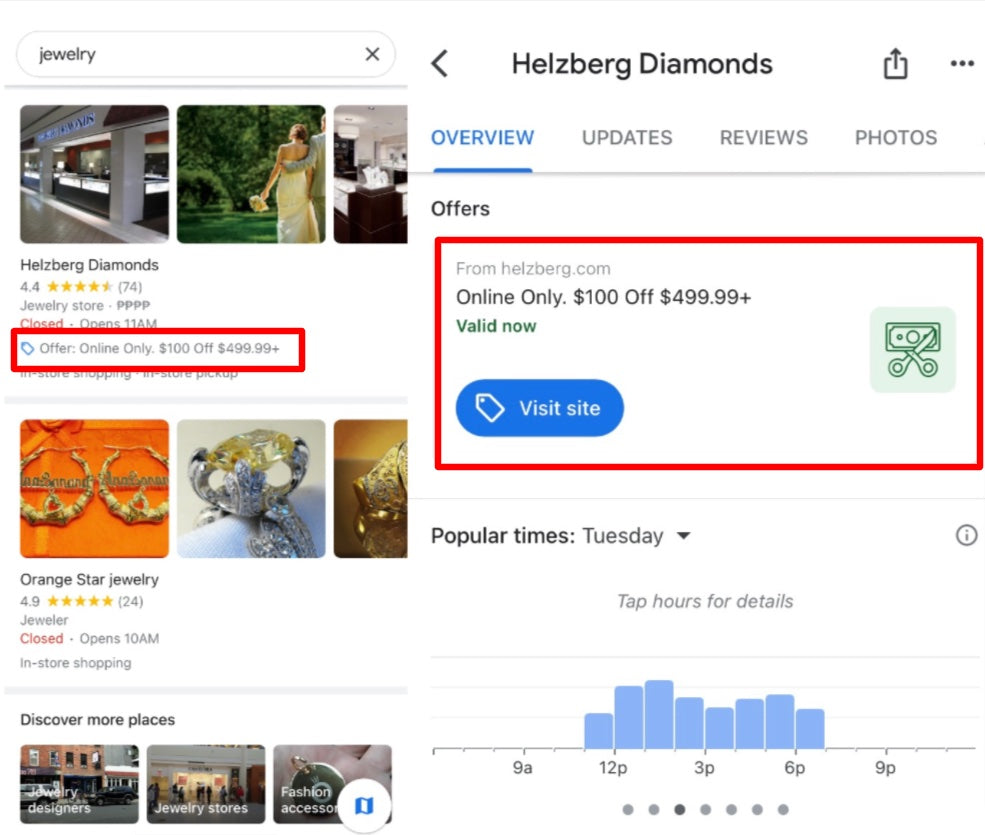Open the Reviews tab
The width and height of the screenshot is (985, 835).
pyautogui.click(x=763, y=138)
